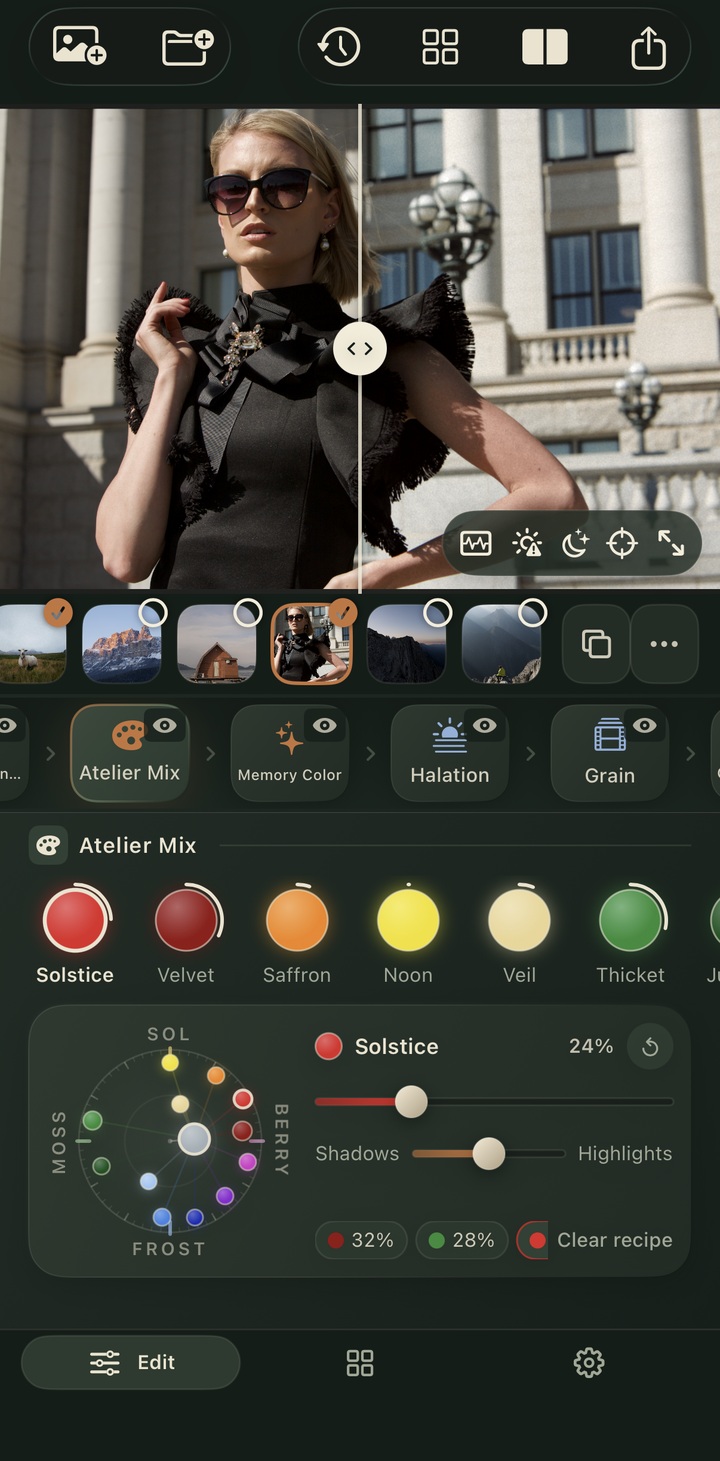Screen dimensions: 720x1461
Task: Select the Saffron color swatch
Action: [297, 920]
